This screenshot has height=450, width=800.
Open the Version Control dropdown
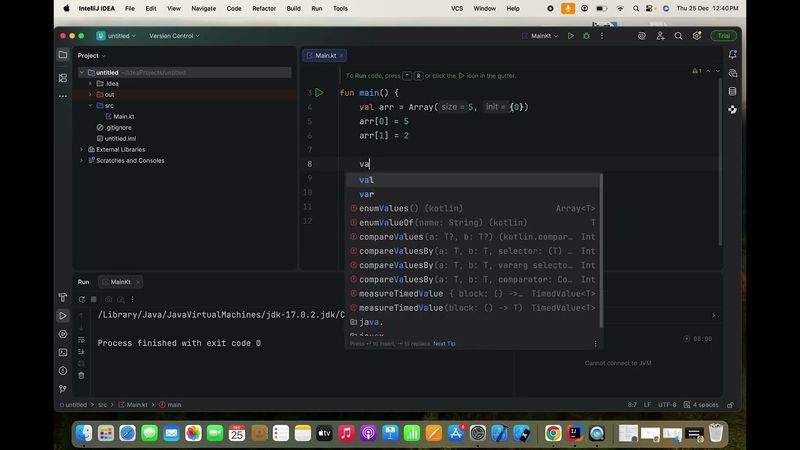(174, 36)
